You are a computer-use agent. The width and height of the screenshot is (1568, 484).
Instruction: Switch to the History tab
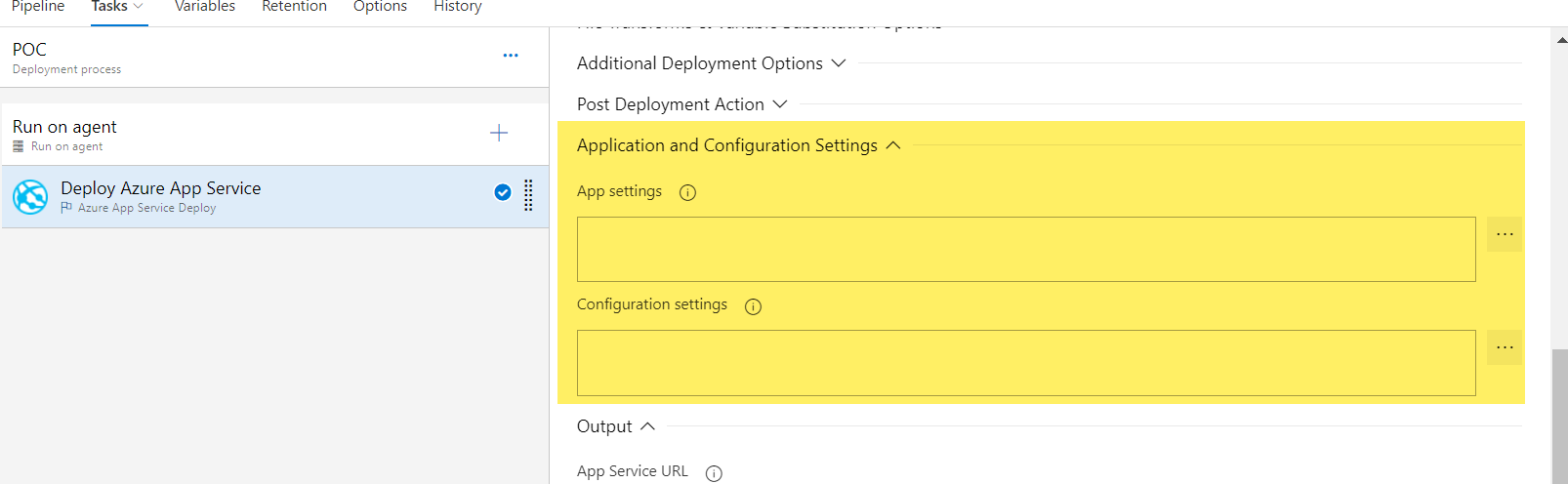click(458, 7)
